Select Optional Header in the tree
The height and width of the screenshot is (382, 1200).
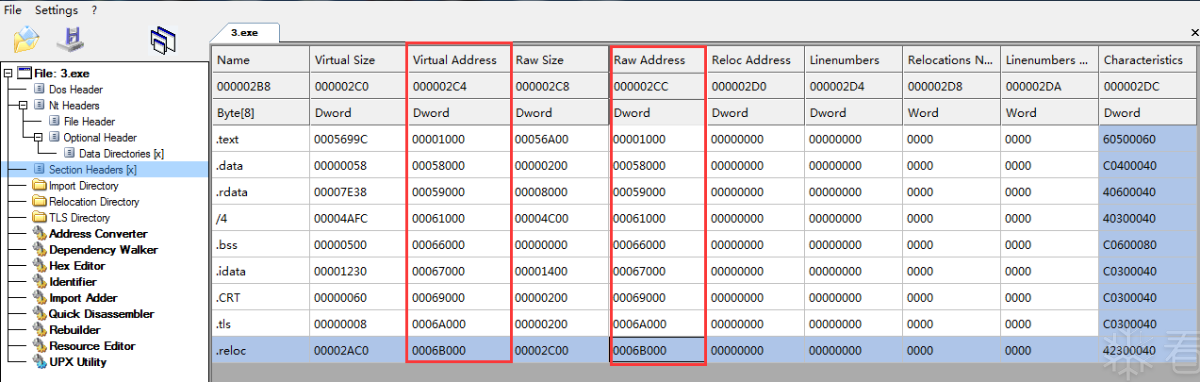pyautogui.click(x=100, y=137)
